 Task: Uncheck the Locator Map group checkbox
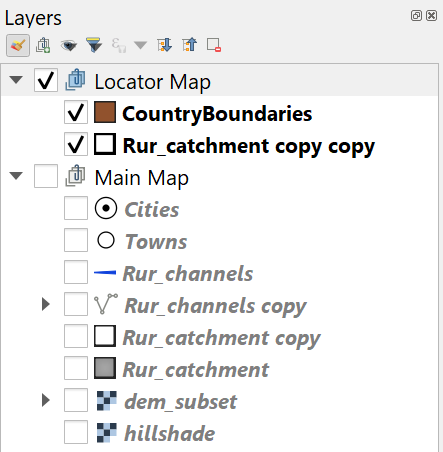[x=46, y=80]
